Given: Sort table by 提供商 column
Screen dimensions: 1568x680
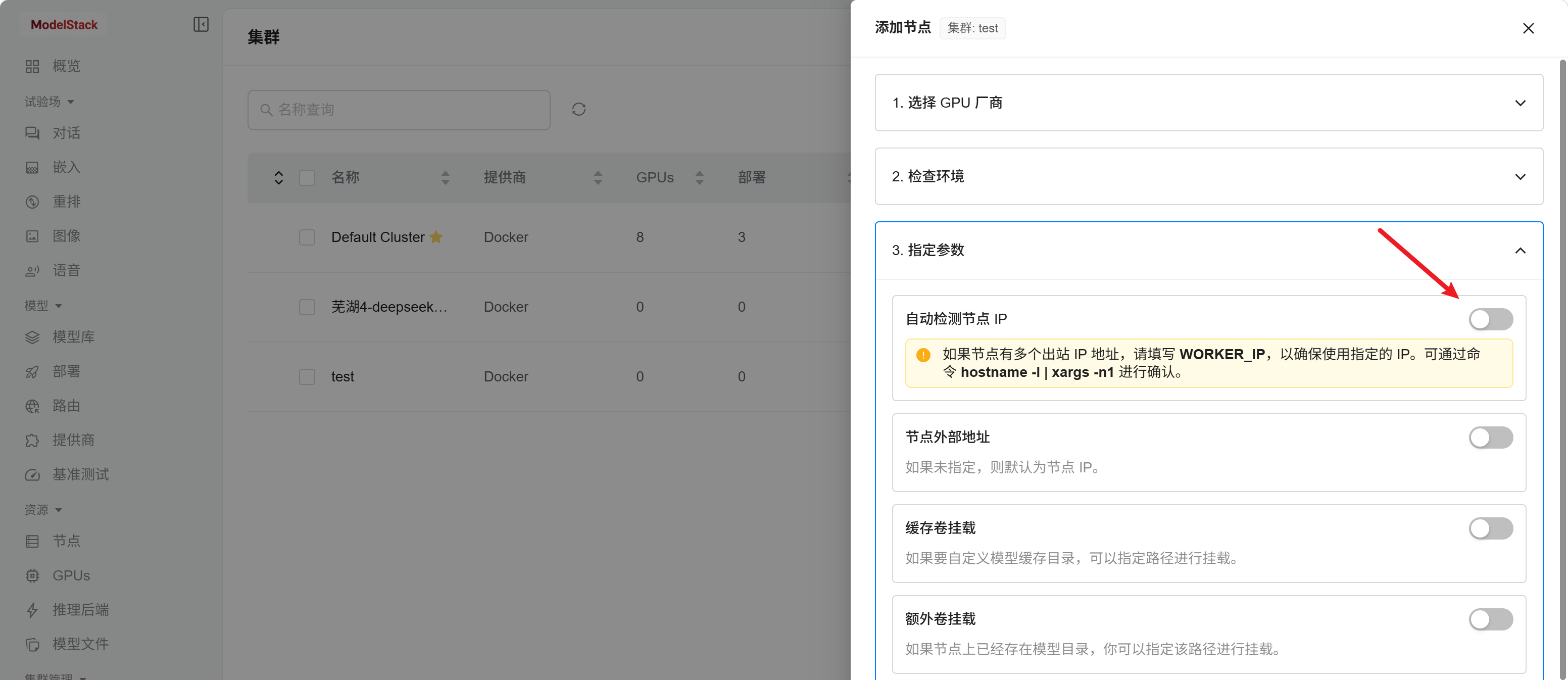Looking at the screenshot, I should [598, 178].
